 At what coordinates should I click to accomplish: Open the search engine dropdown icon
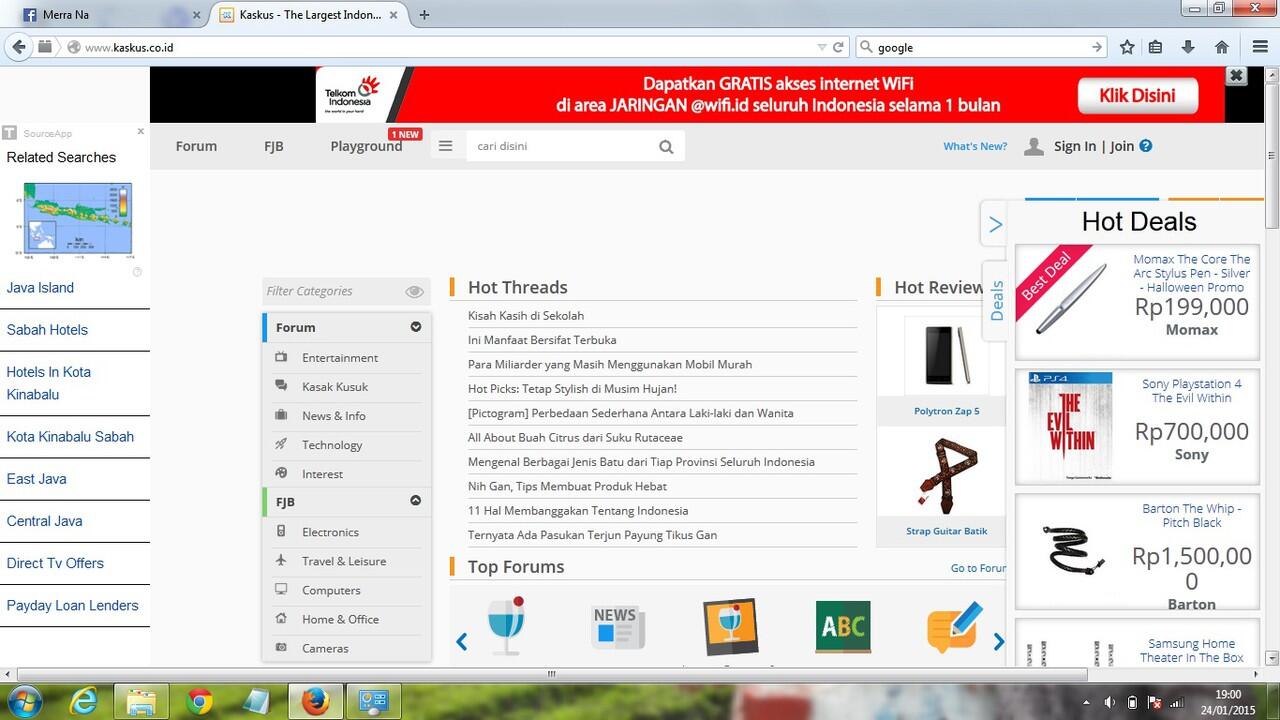coord(866,47)
